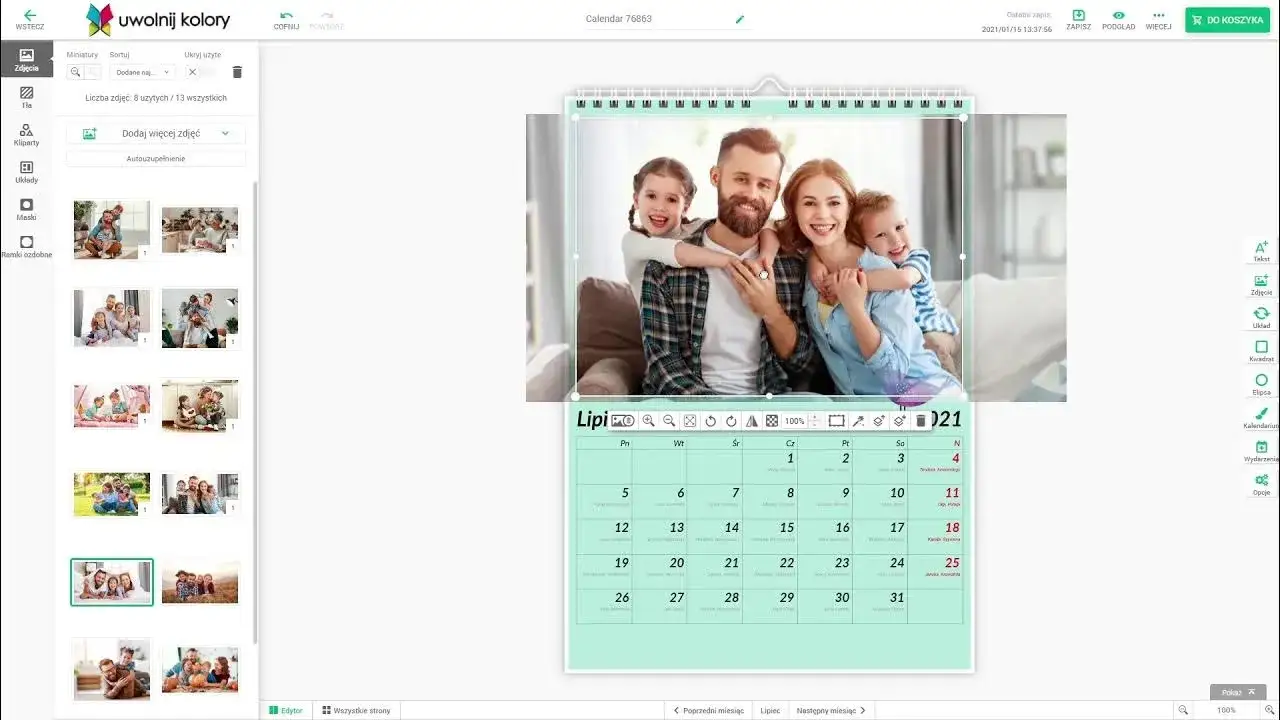Select the highlighted family-on-bed thumbnail
1280x720 pixels.
click(112, 582)
